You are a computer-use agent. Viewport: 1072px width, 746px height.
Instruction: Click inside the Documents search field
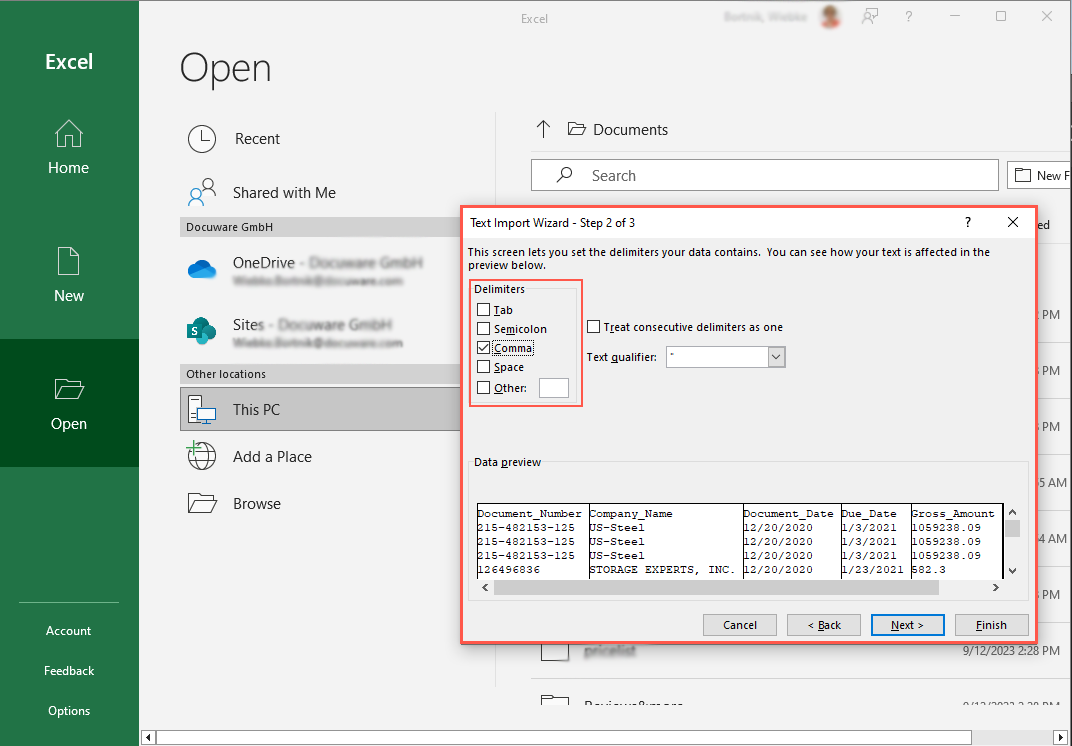coord(764,175)
